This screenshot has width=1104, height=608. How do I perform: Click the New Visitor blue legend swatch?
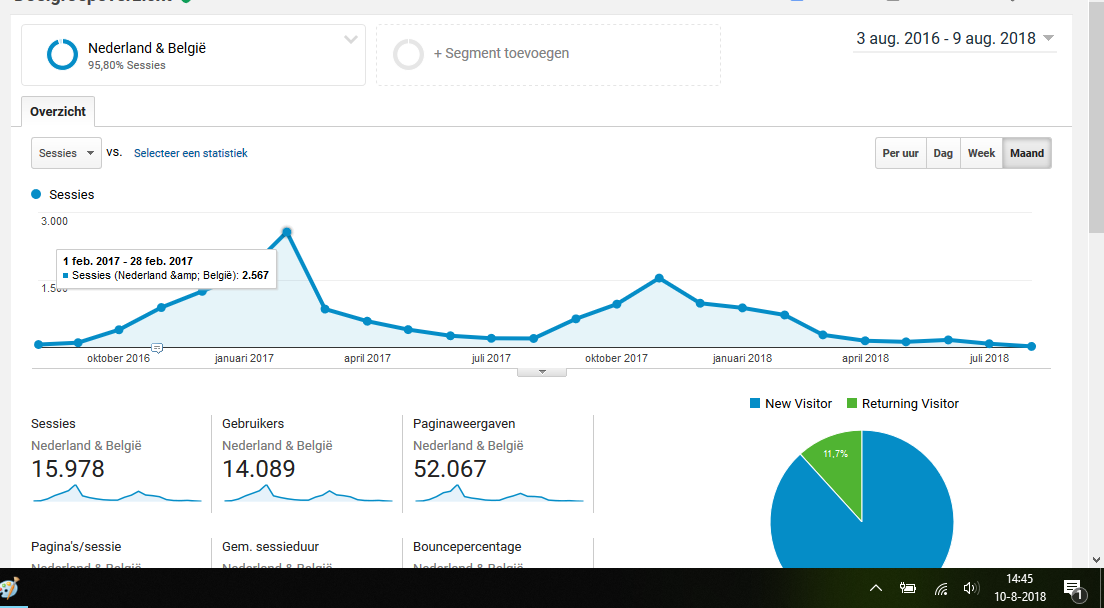click(755, 403)
